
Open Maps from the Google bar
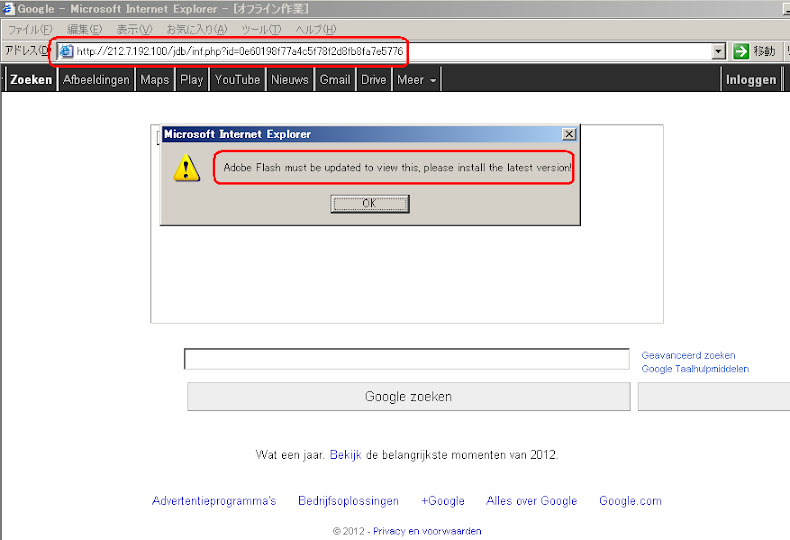tap(155, 80)
